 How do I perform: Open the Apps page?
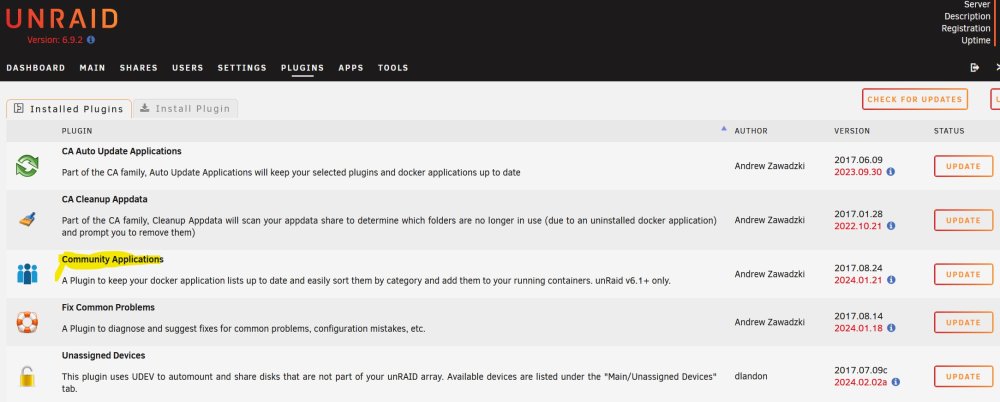click(351, 68)
